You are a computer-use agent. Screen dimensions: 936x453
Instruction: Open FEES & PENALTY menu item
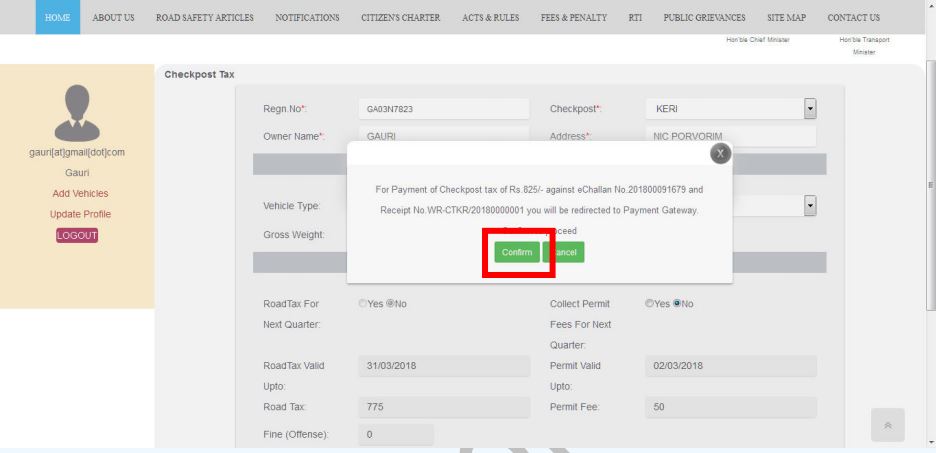(x=573, y=17)
